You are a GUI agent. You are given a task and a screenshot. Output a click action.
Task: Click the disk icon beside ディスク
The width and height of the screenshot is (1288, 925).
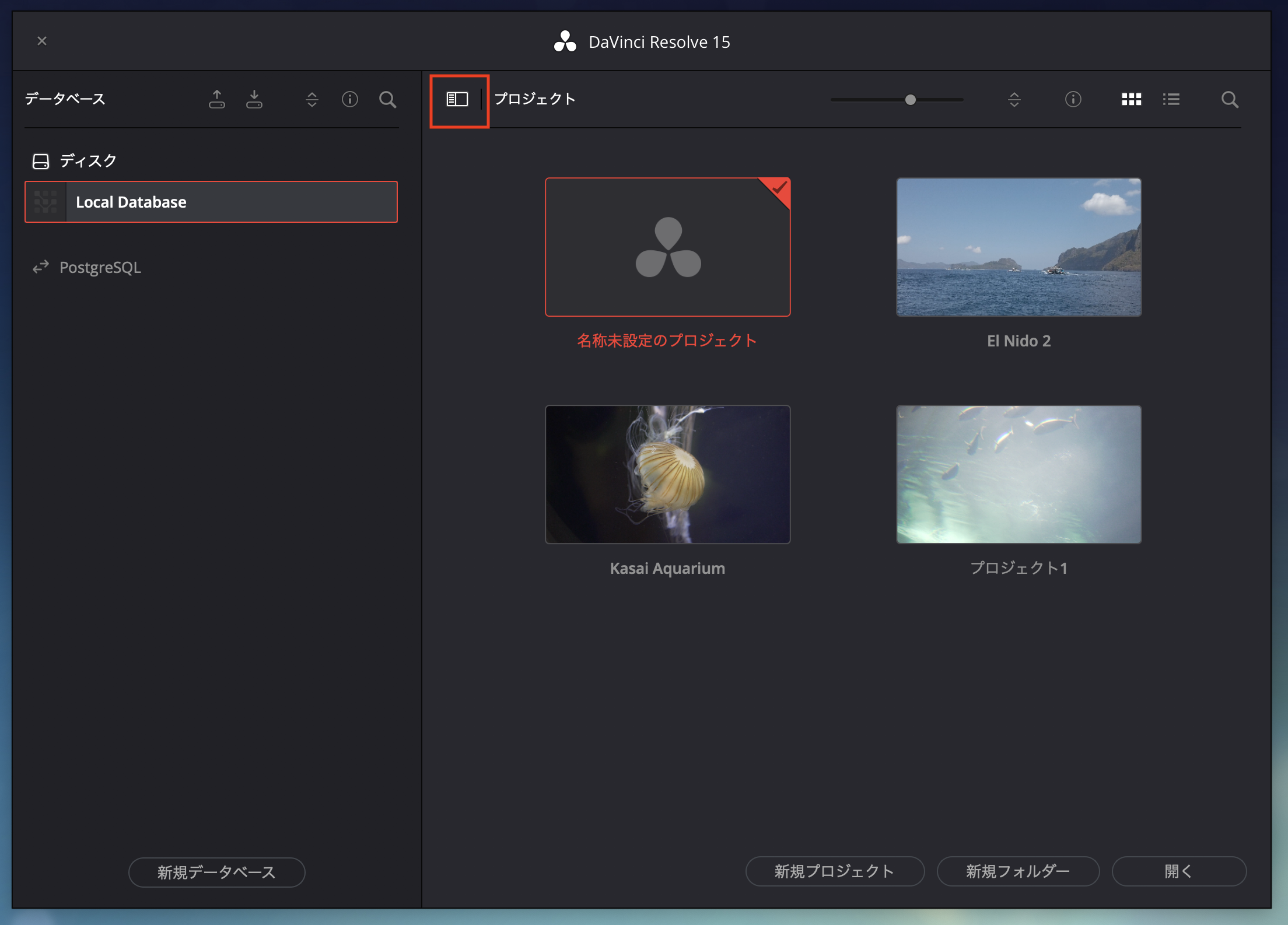click(x=41, y=162)
